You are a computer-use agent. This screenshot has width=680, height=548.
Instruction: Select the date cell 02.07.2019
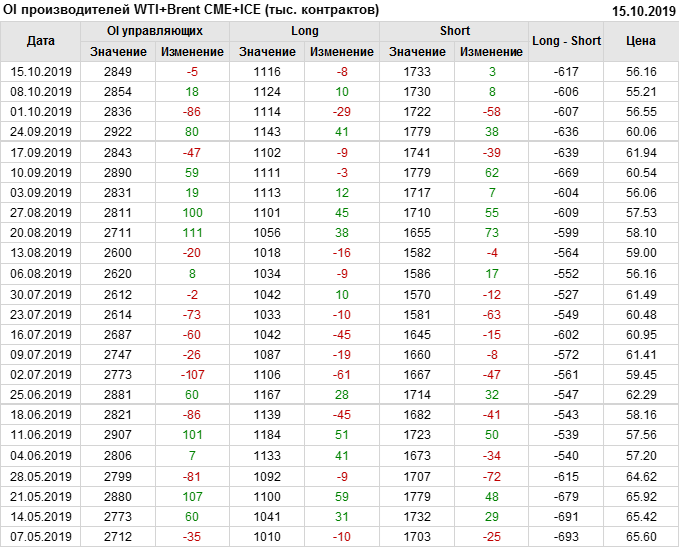41,374
